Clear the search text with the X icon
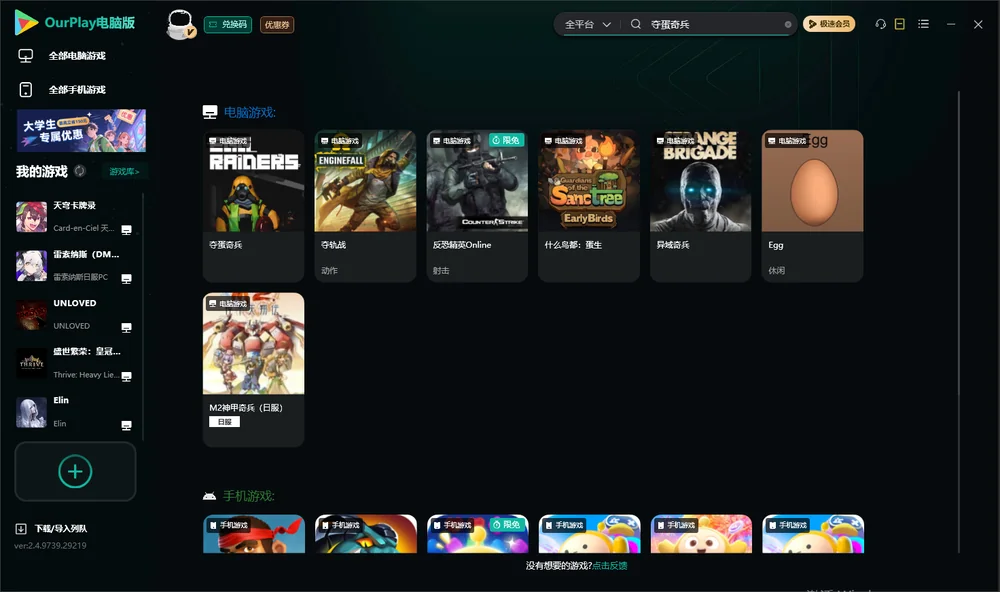Viewport: 1000px width, 592px height. click(x=788, y=24)
